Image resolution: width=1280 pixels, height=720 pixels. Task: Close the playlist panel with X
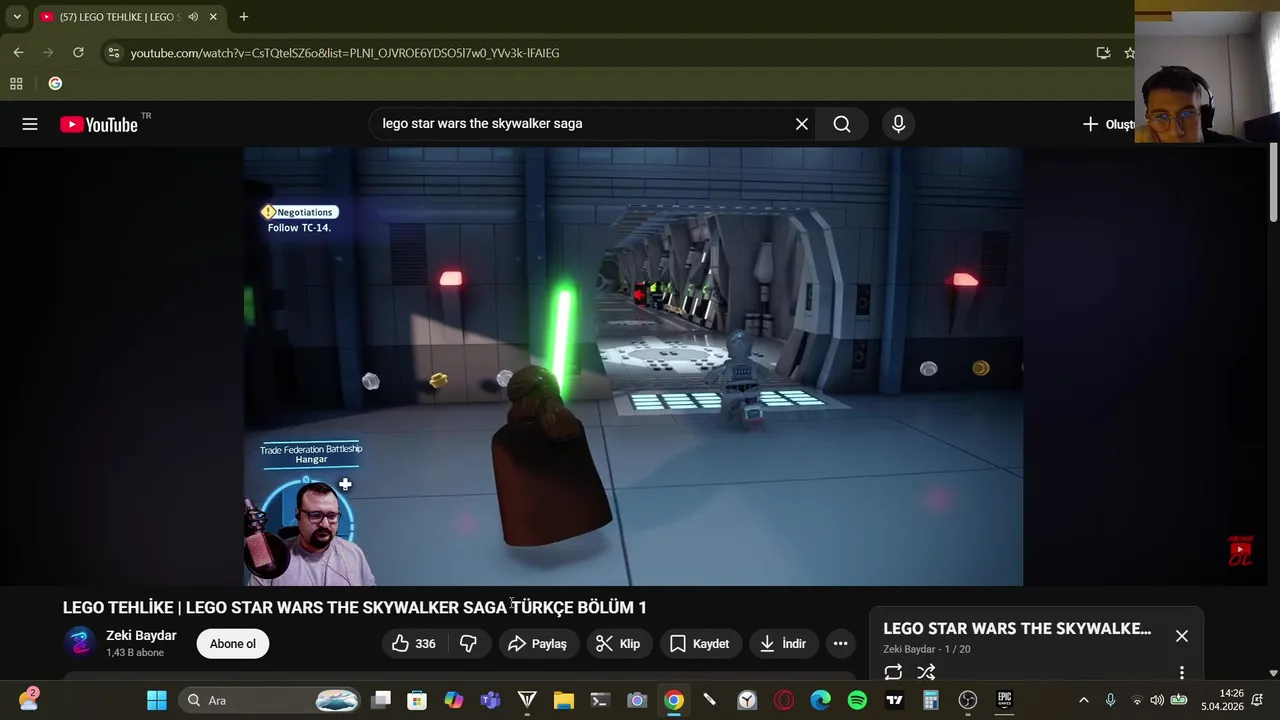click(1182, 636)
